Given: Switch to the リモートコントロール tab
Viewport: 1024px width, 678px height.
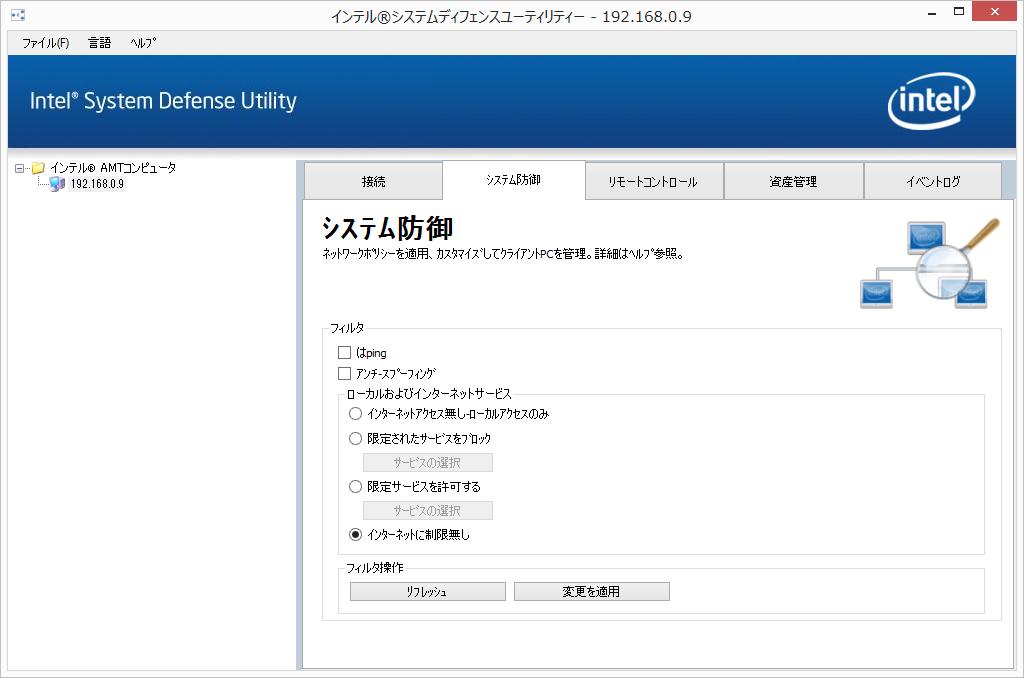Looking at the screenshot, I should point(654,182).
